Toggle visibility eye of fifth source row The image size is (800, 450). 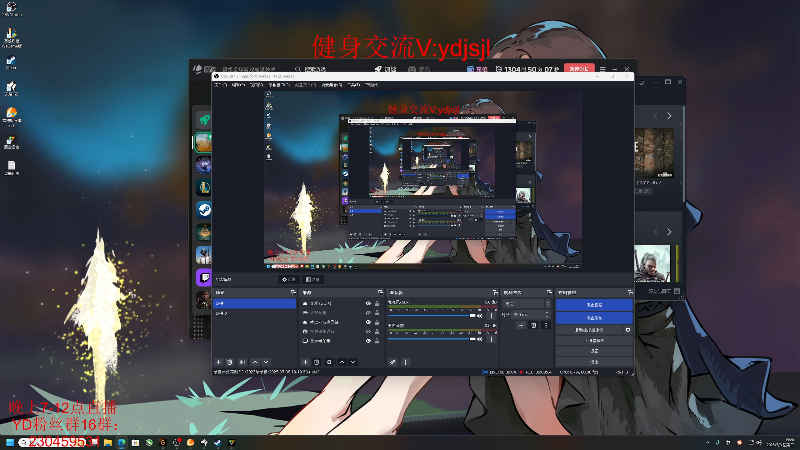coord(368,340)
